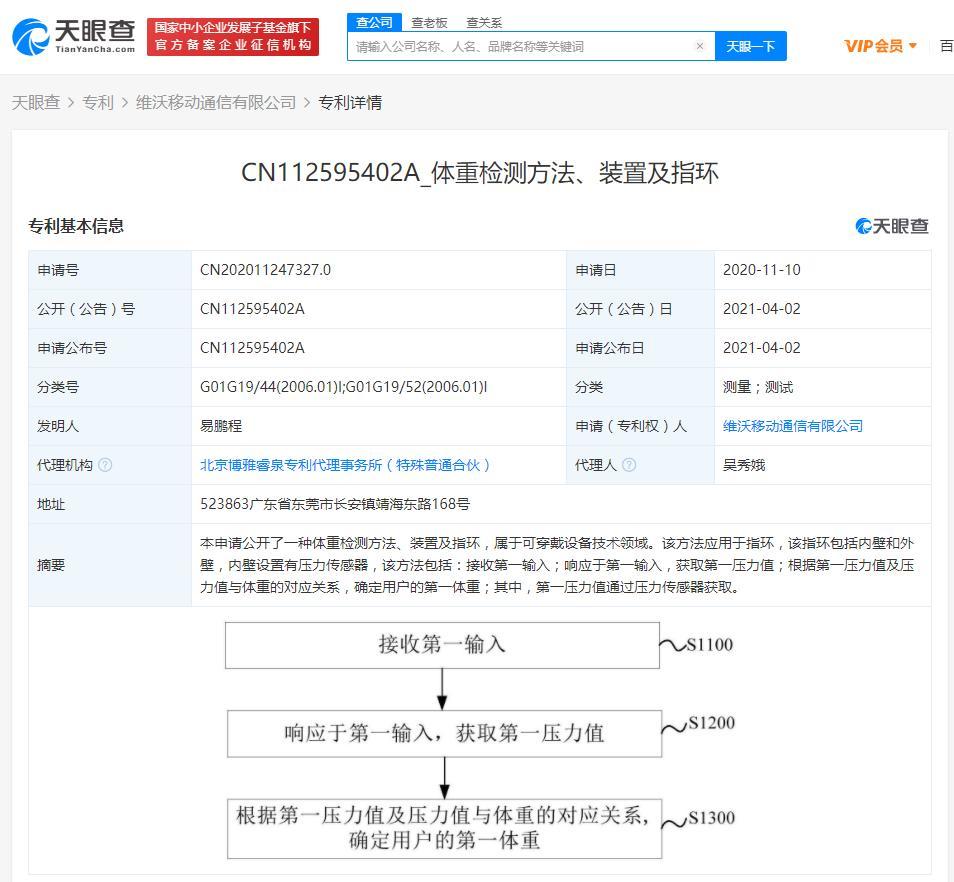This screenshot has width=954, height=882.
Task: Select the 查公司 search tab
Action: coord(374,23)
